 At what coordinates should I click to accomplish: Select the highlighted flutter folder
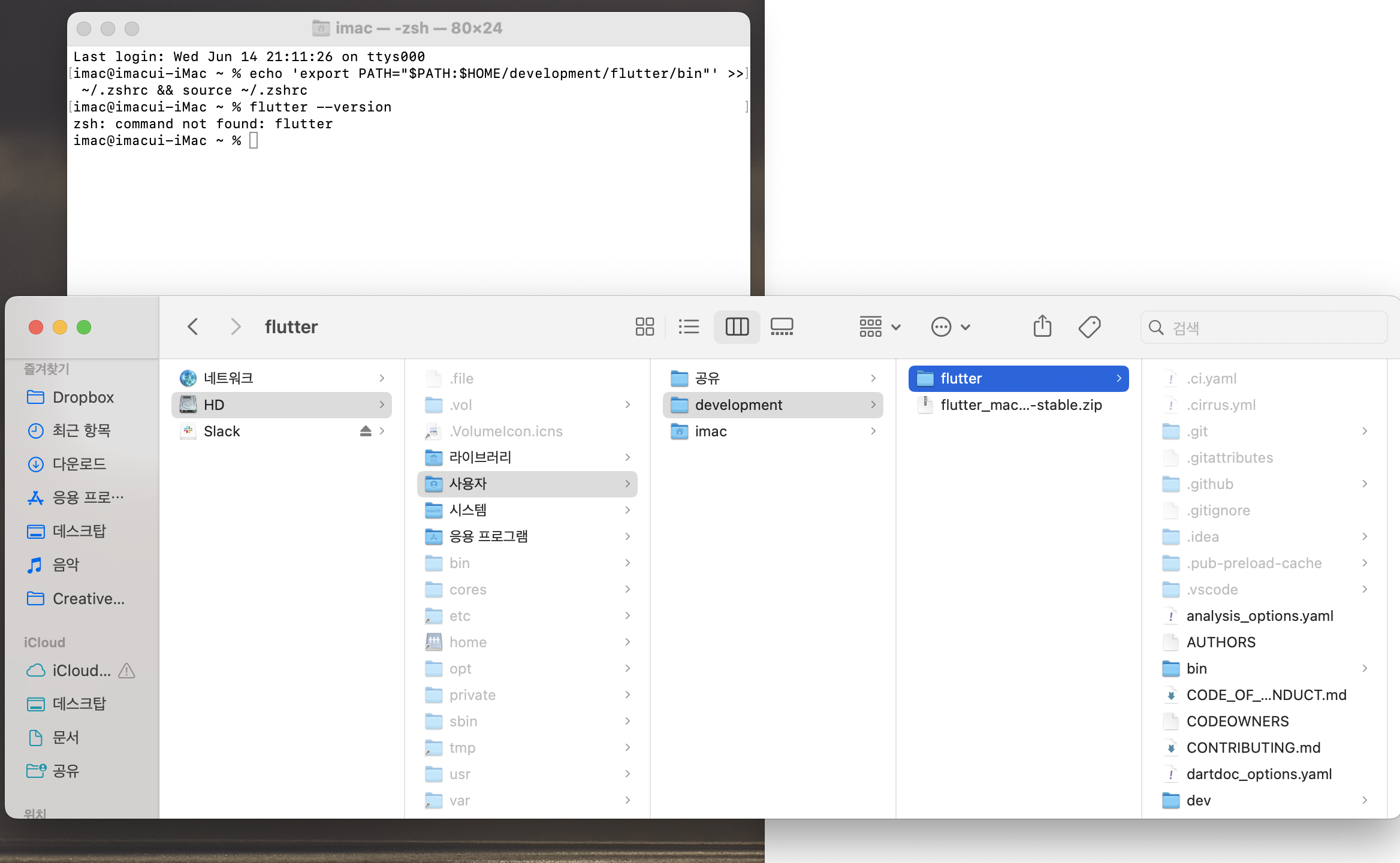coord(1019,378)
